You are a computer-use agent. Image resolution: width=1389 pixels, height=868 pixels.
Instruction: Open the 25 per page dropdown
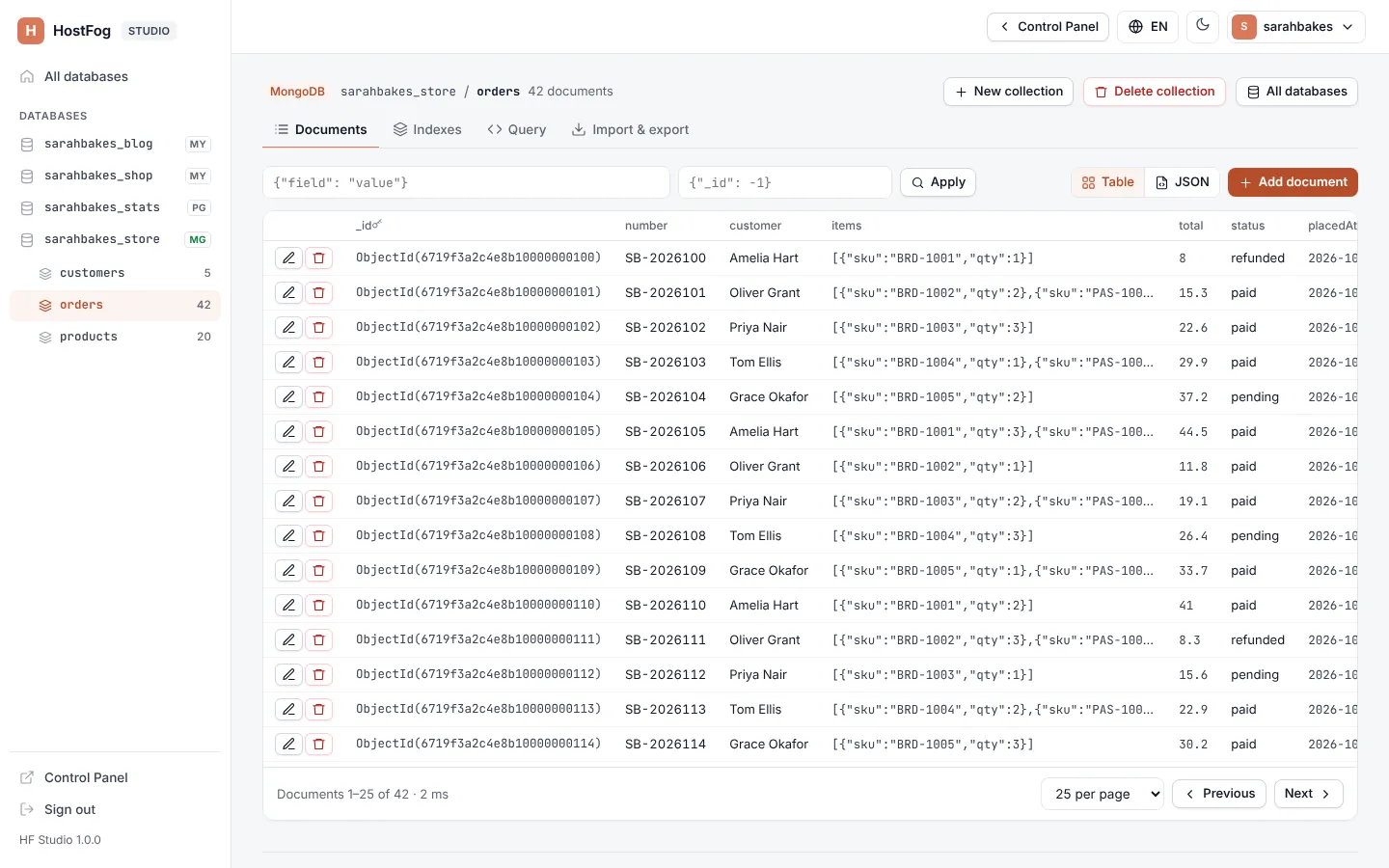[1103, 794]
